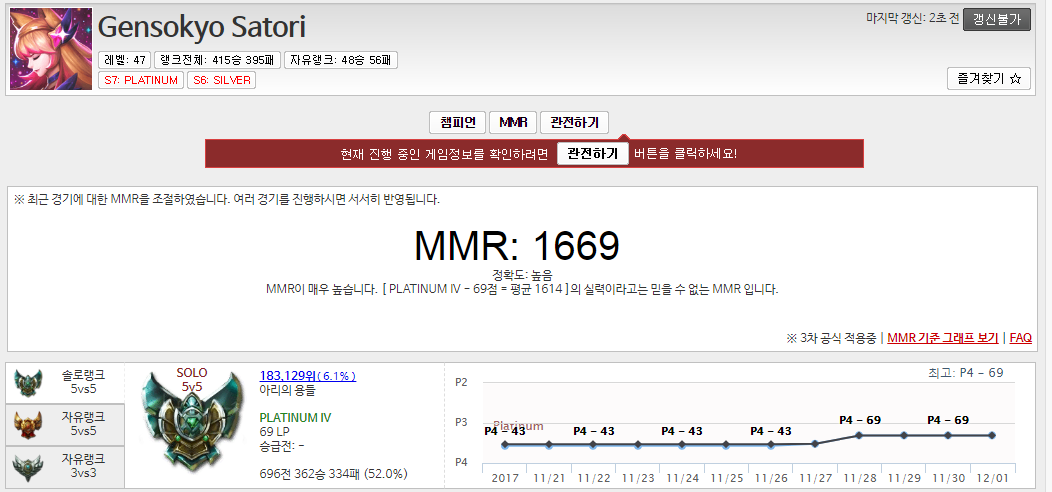The image size is (1052, 492).
Task: Click the disabled refresh button at top right
Action: tap(996, 19)
